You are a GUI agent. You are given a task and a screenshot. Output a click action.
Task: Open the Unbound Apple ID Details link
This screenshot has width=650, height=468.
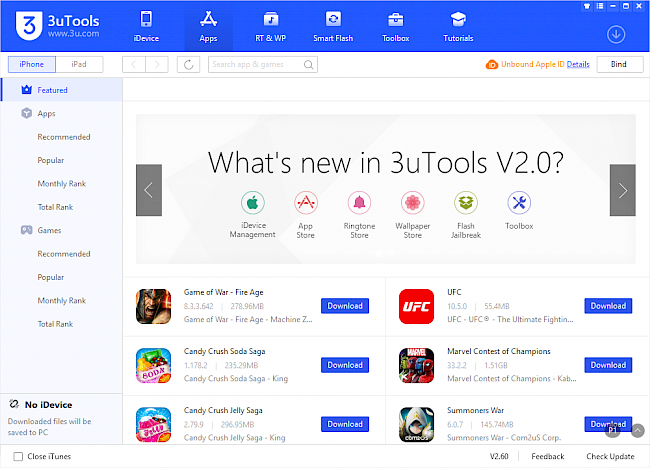[578, 64]
